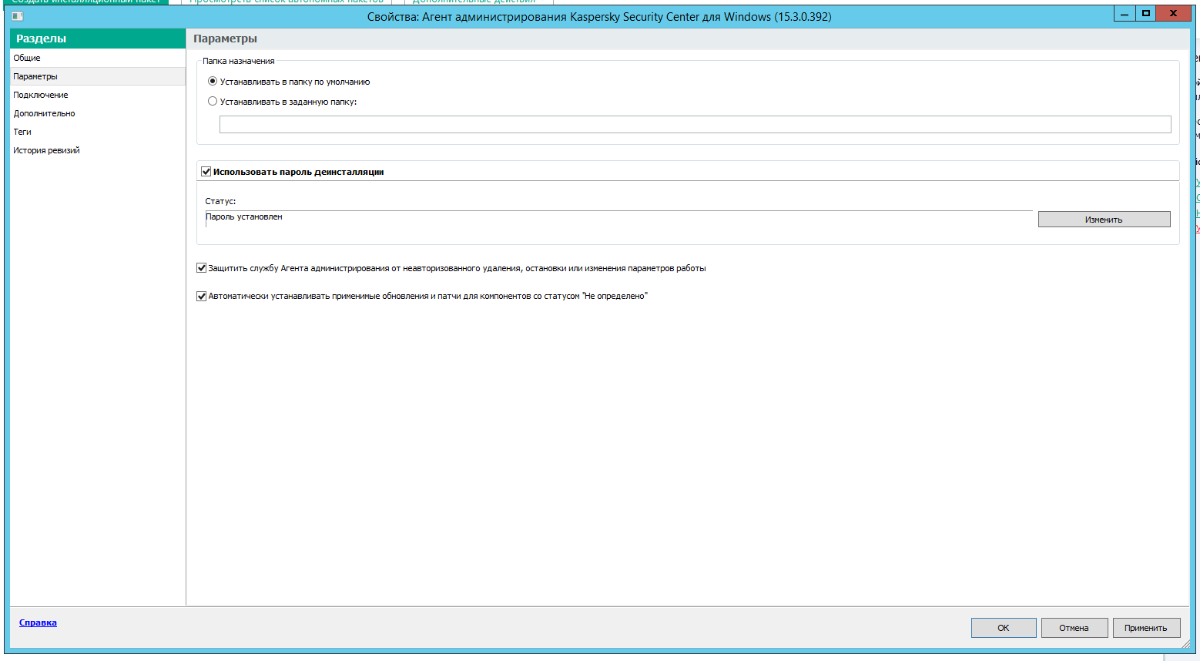This screenshot has width=1200, height=661.
Task: Click the destination folder path input field
Action: click(695, 124)
